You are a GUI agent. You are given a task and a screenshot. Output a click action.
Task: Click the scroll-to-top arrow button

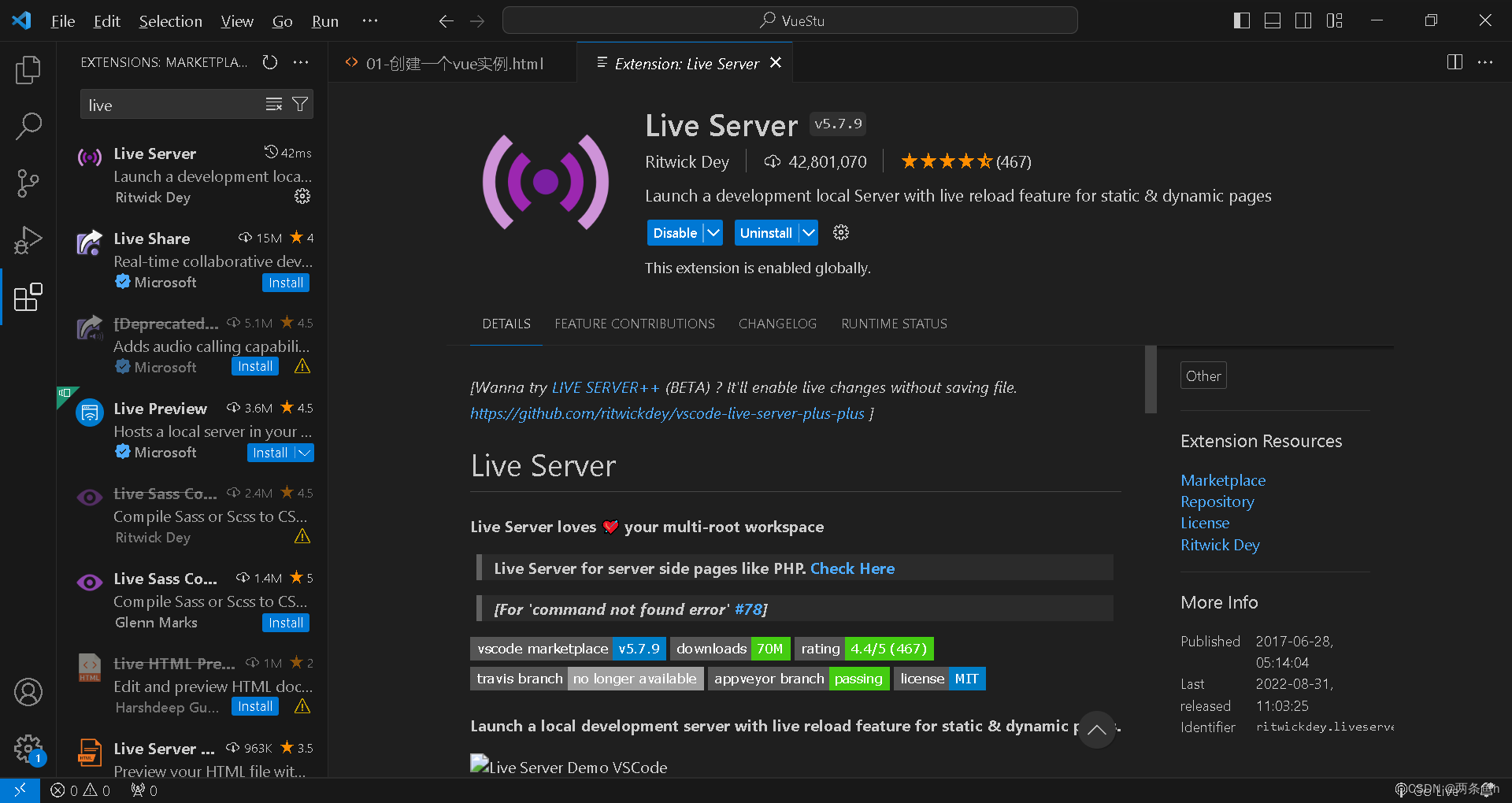[1096, 730]
